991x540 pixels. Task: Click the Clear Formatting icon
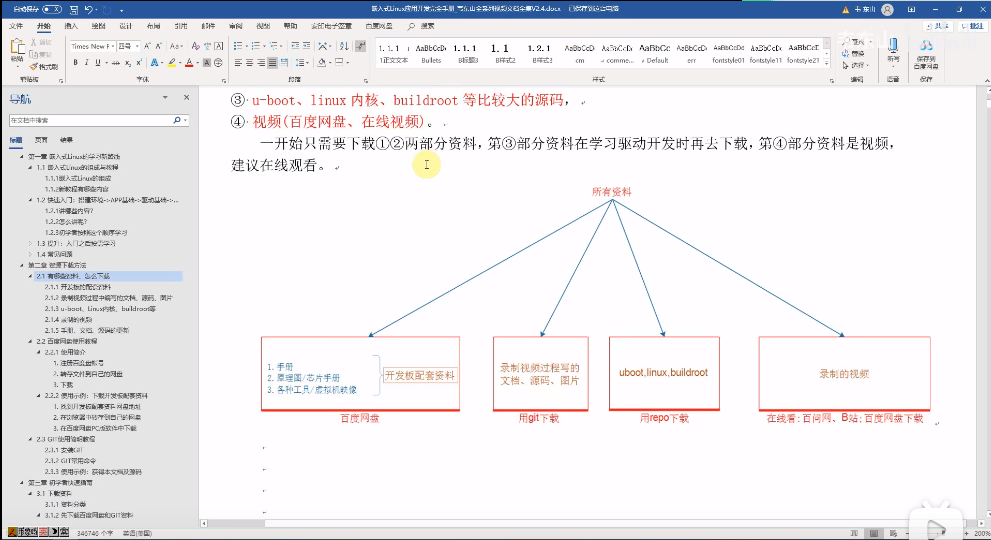195,46
